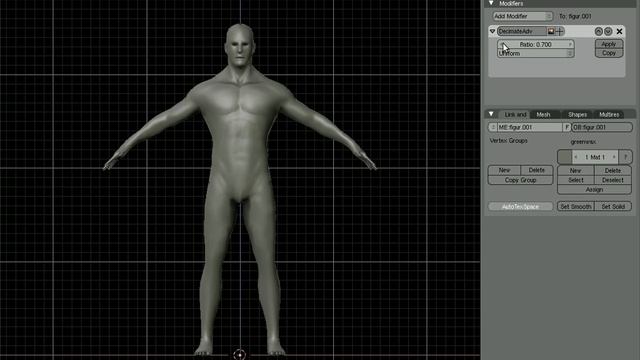Click "Vertex Groups" label
This screenshot has height=360, width=640.
coord(509,141)
